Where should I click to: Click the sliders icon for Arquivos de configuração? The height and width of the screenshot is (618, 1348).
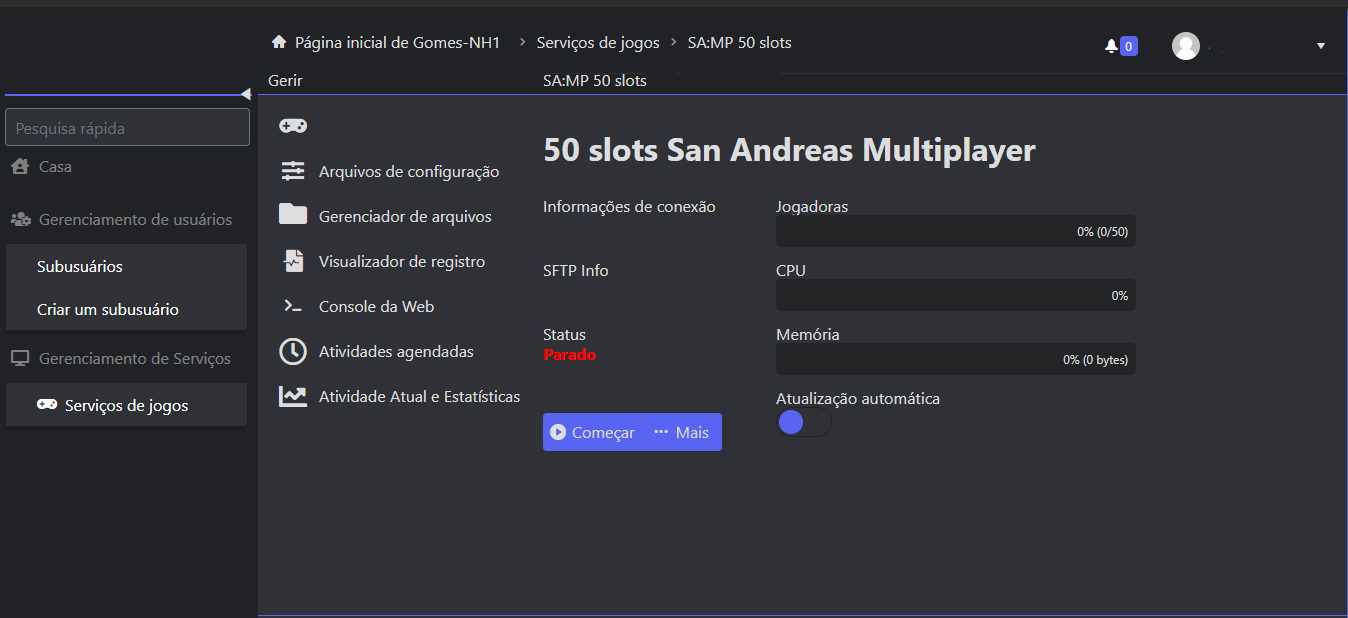click(293, 171)
